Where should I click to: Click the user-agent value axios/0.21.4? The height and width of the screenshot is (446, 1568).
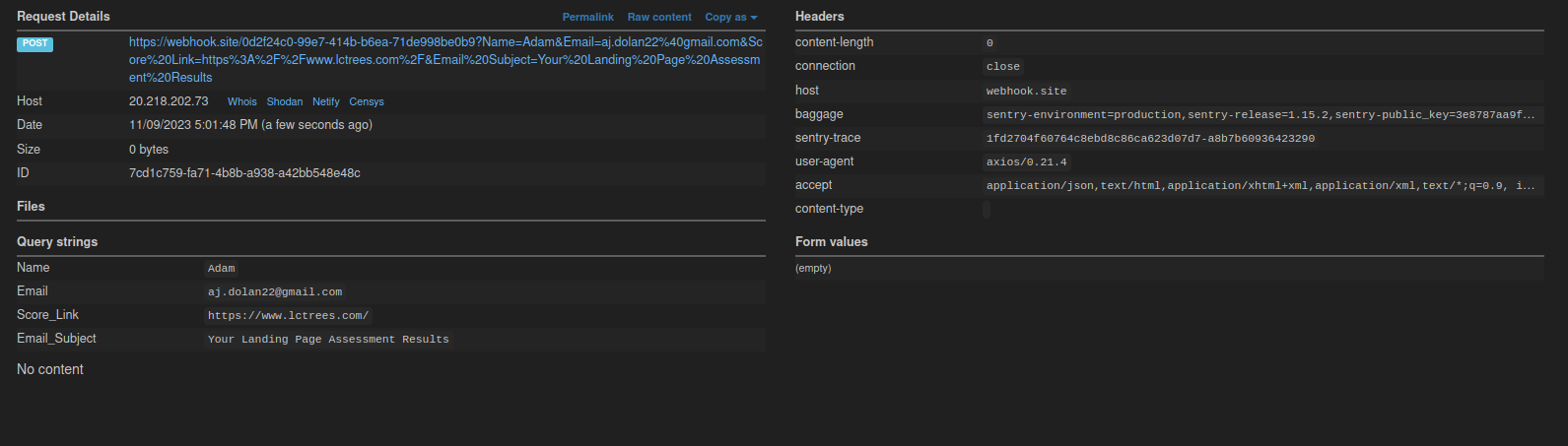click(1026, 161)
